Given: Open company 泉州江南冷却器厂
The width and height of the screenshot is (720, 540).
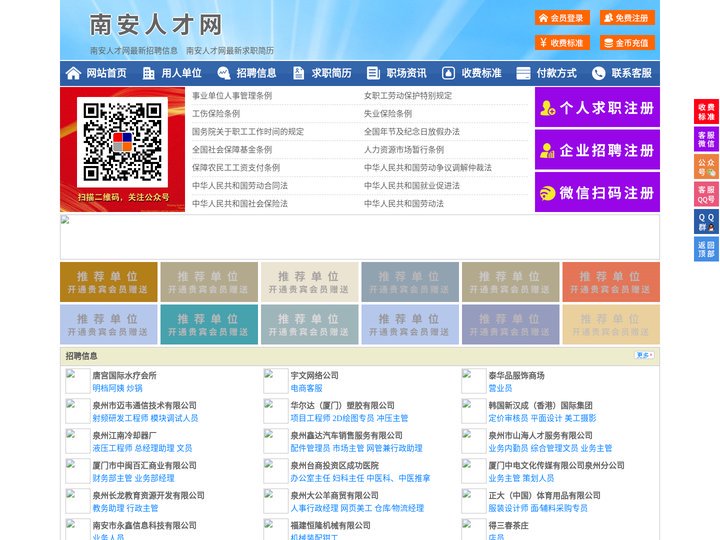Looking at the screenshot, I should (x=124, y=435).
